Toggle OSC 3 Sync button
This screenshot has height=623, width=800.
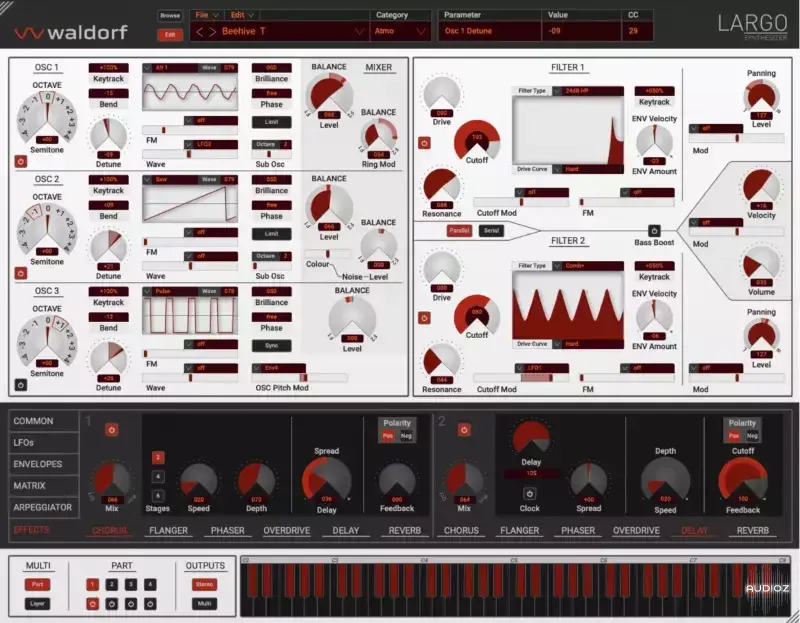(x=271, y=345)
